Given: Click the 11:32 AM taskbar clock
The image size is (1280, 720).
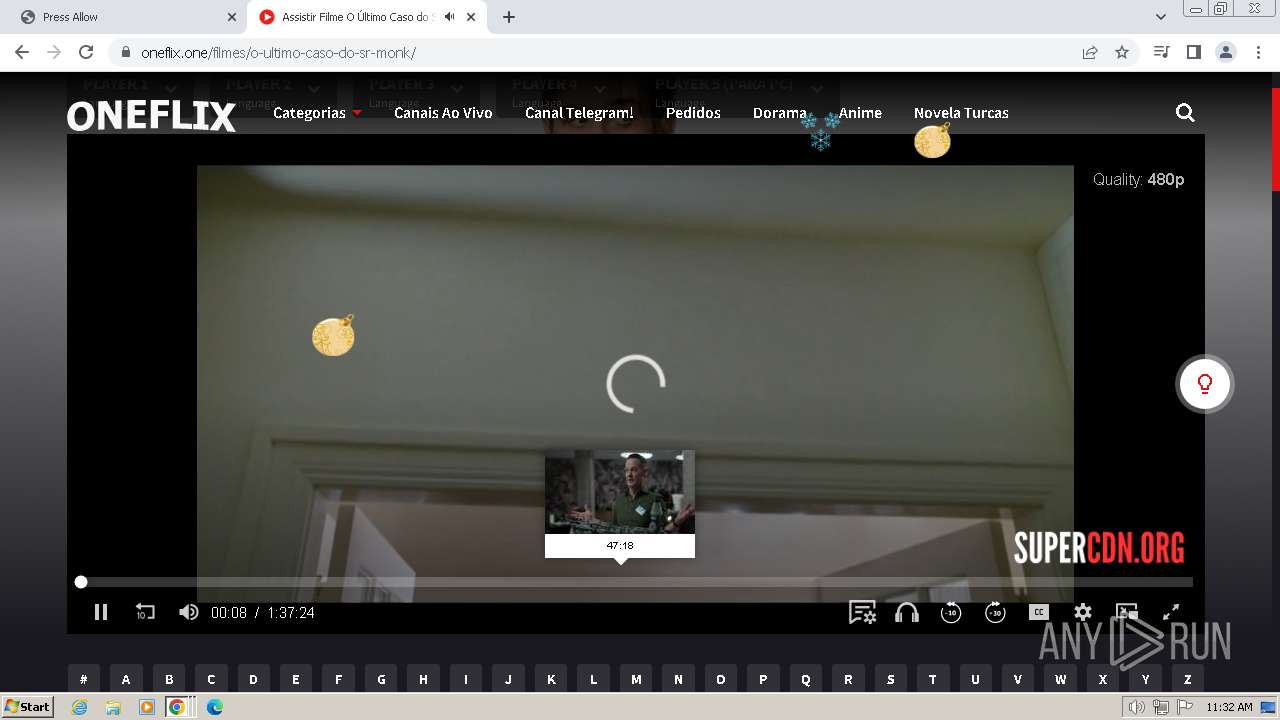Looking at the screenshot, I should point(1229,707).
